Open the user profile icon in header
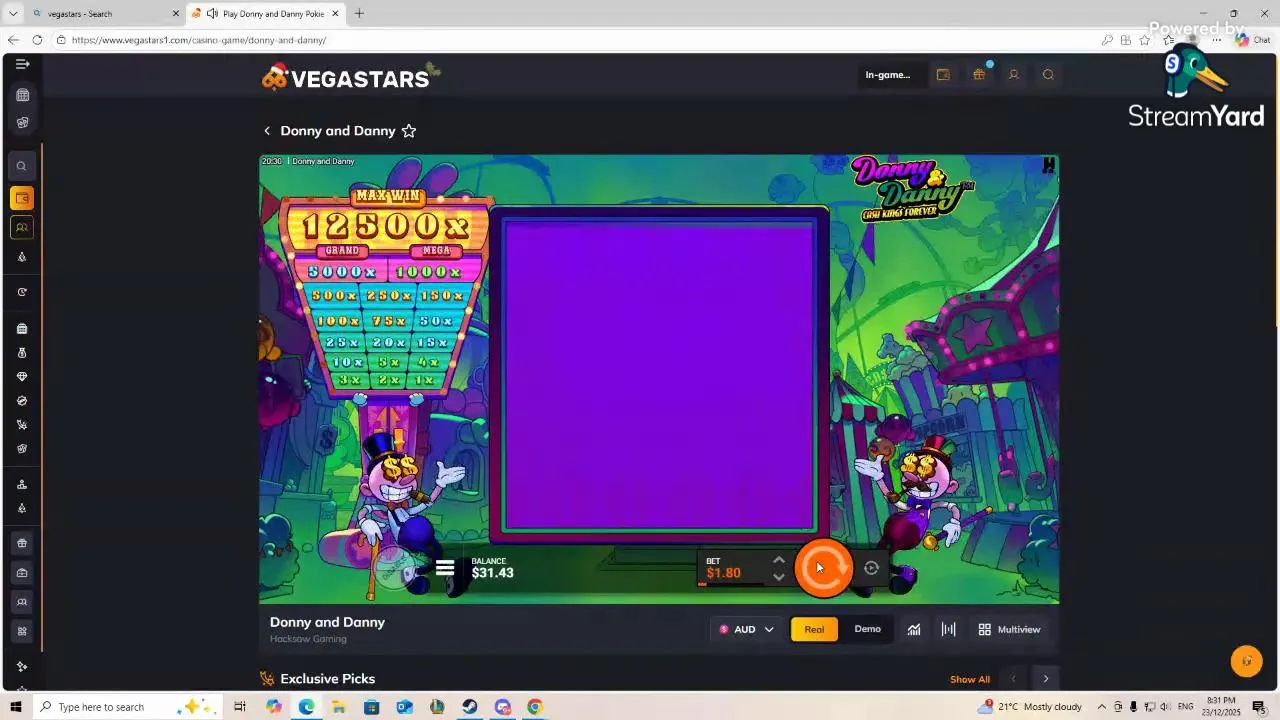 coord(1013,75)
